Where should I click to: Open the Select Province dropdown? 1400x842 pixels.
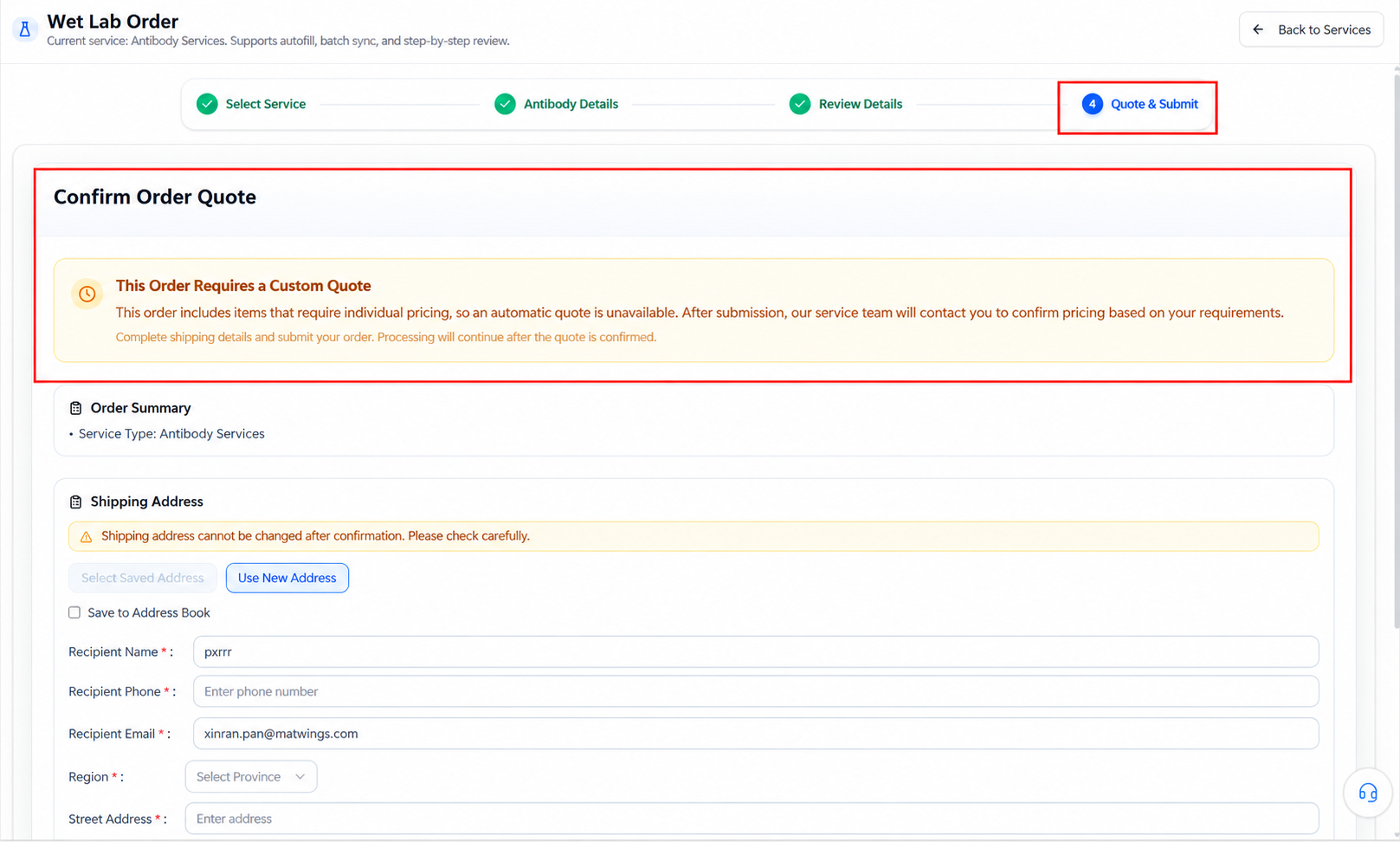(251, 777)
